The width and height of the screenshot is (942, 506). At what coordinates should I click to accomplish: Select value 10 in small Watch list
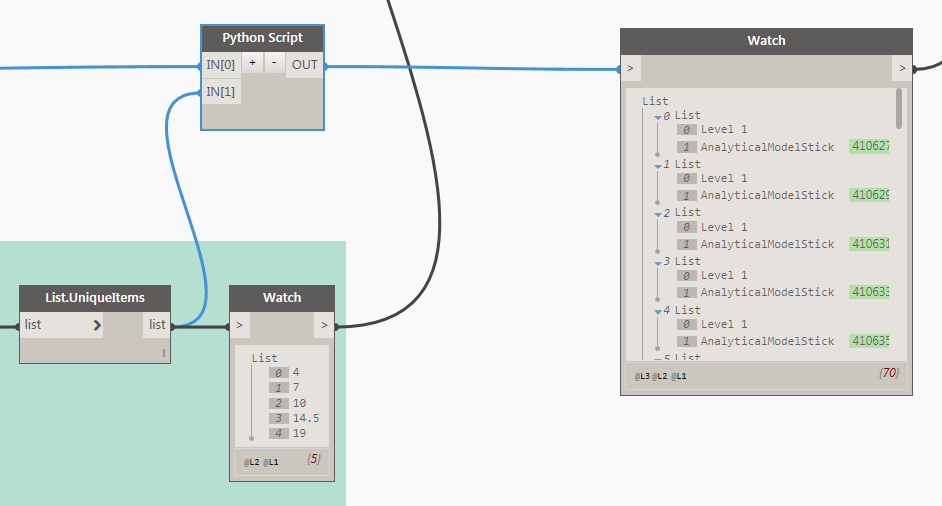click(299, 403)
